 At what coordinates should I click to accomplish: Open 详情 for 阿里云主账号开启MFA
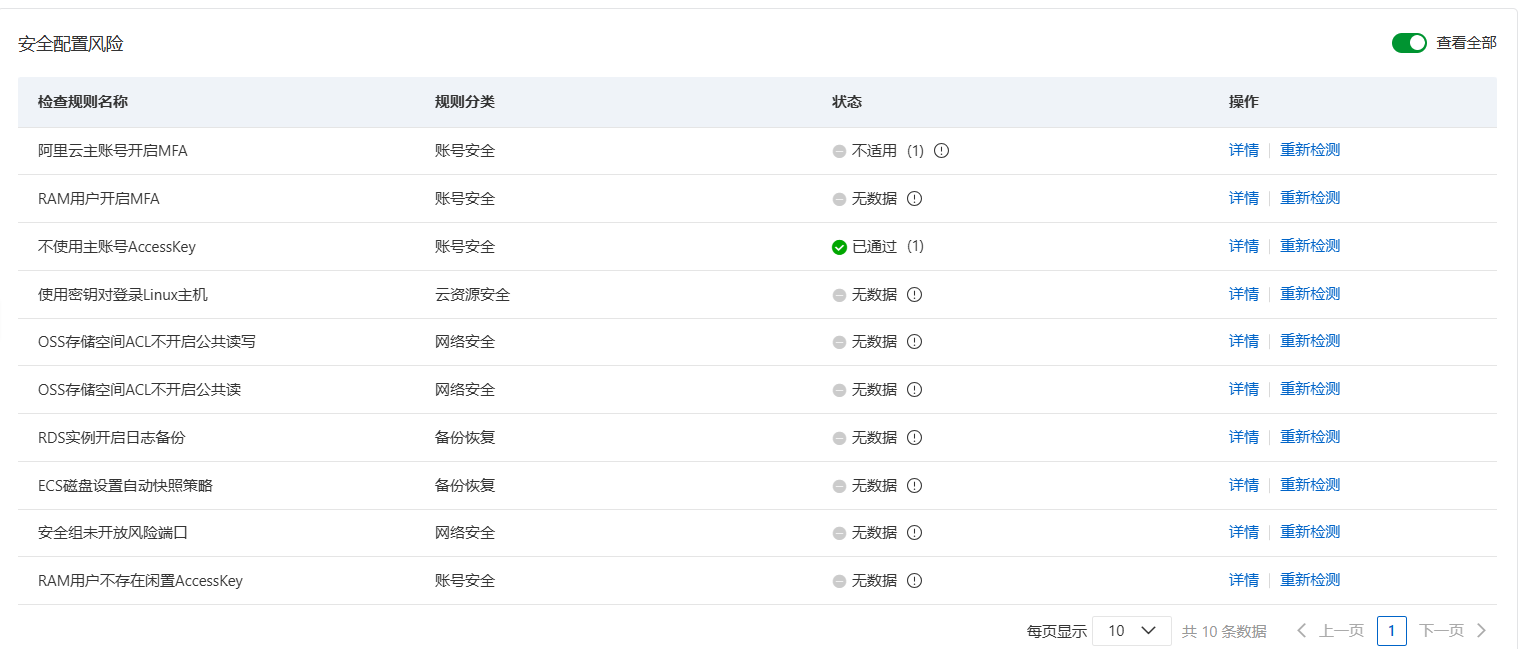1244,150
